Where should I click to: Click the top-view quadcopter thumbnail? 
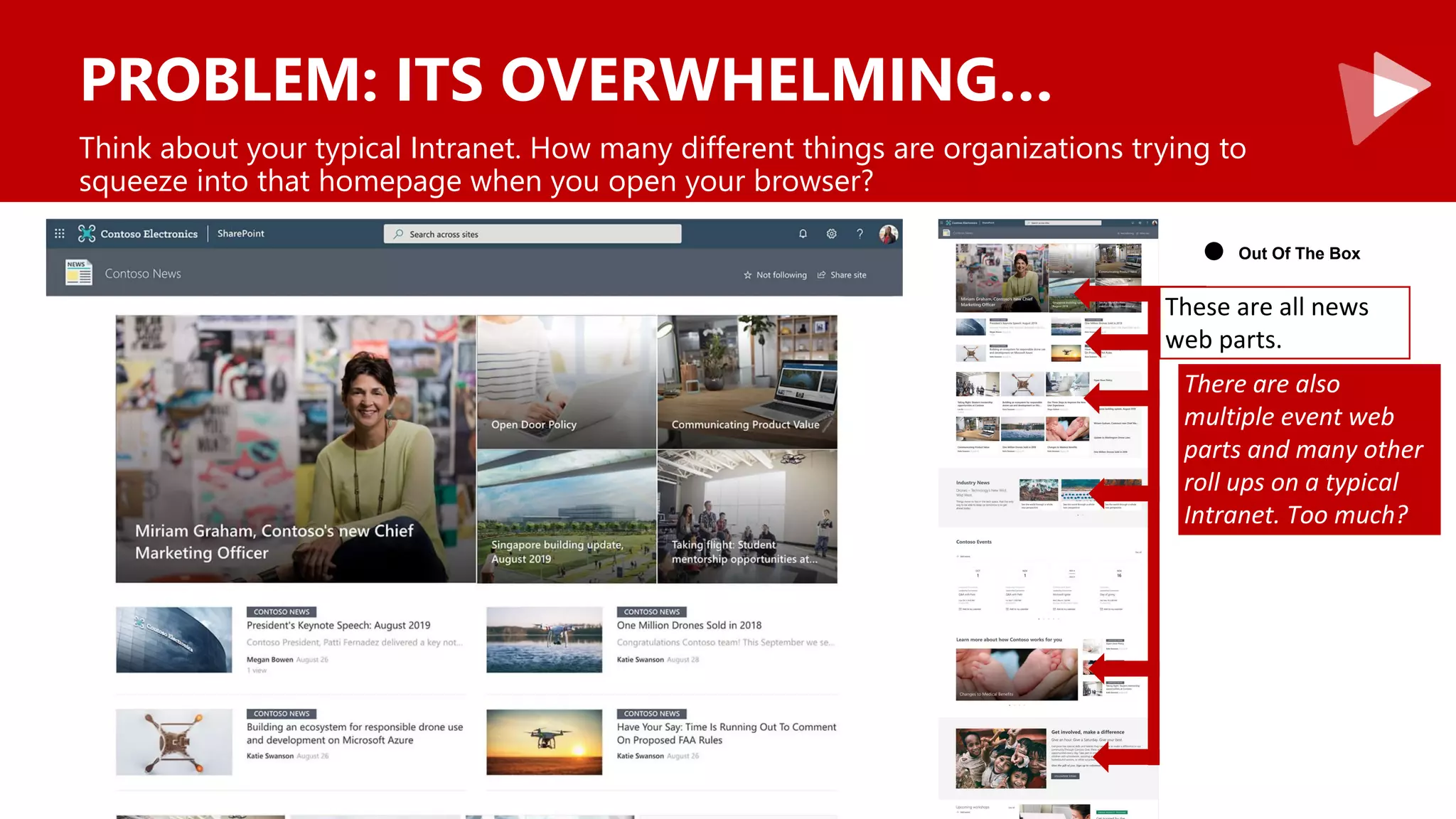174,742
